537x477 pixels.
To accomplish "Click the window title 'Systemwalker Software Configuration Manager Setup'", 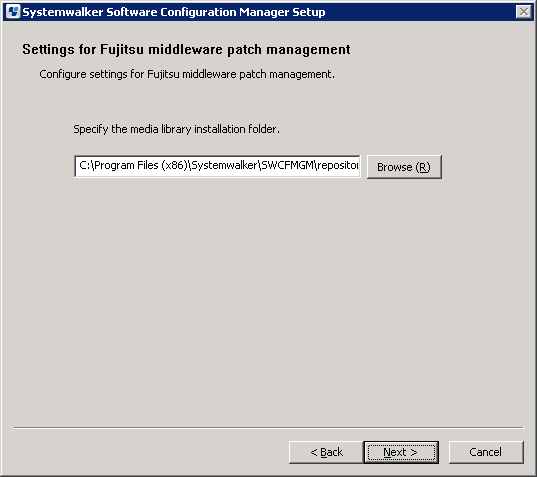I will pos(174,12).
